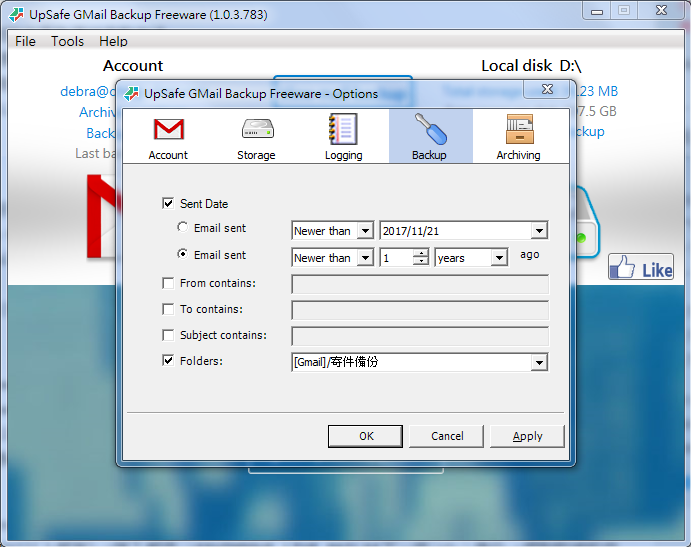Click the Subject contains text field
This screenshot has width=691, height=547.
click(420, 336)
